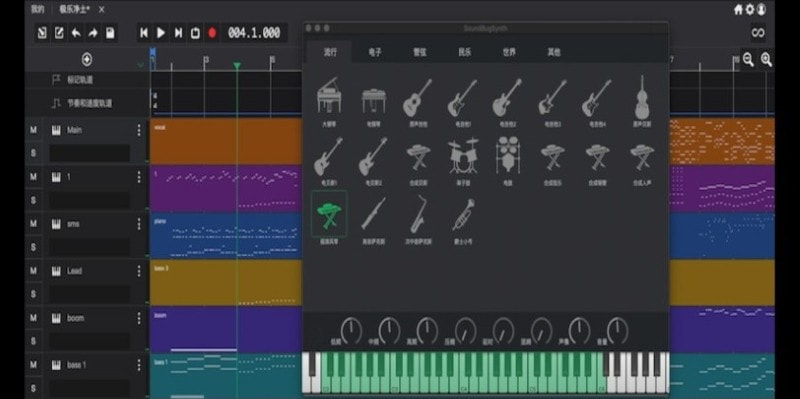The width and height of the screenshot is (800, 399).
Task: Expand the green chevron beside the ruler
Action: [x=141, y=65]
